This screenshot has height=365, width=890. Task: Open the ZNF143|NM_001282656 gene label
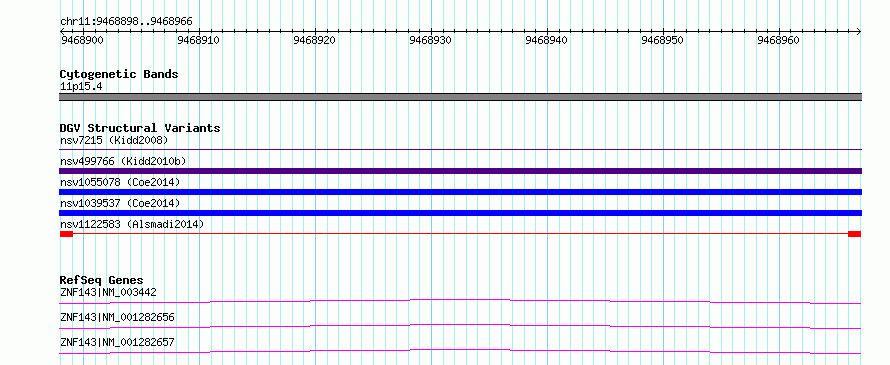pos(117,317)
